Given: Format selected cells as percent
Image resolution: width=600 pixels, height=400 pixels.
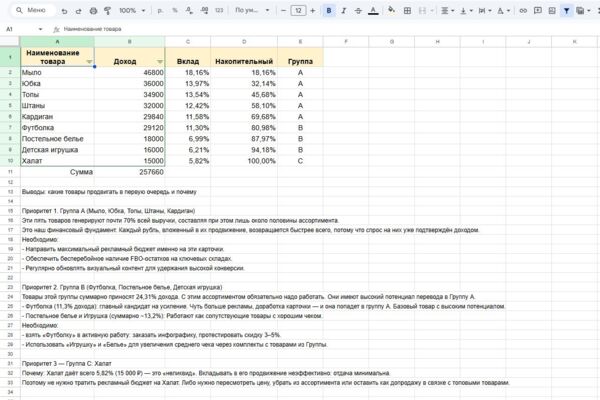Looking at the screenshot, I should click(x=175, y=11).
